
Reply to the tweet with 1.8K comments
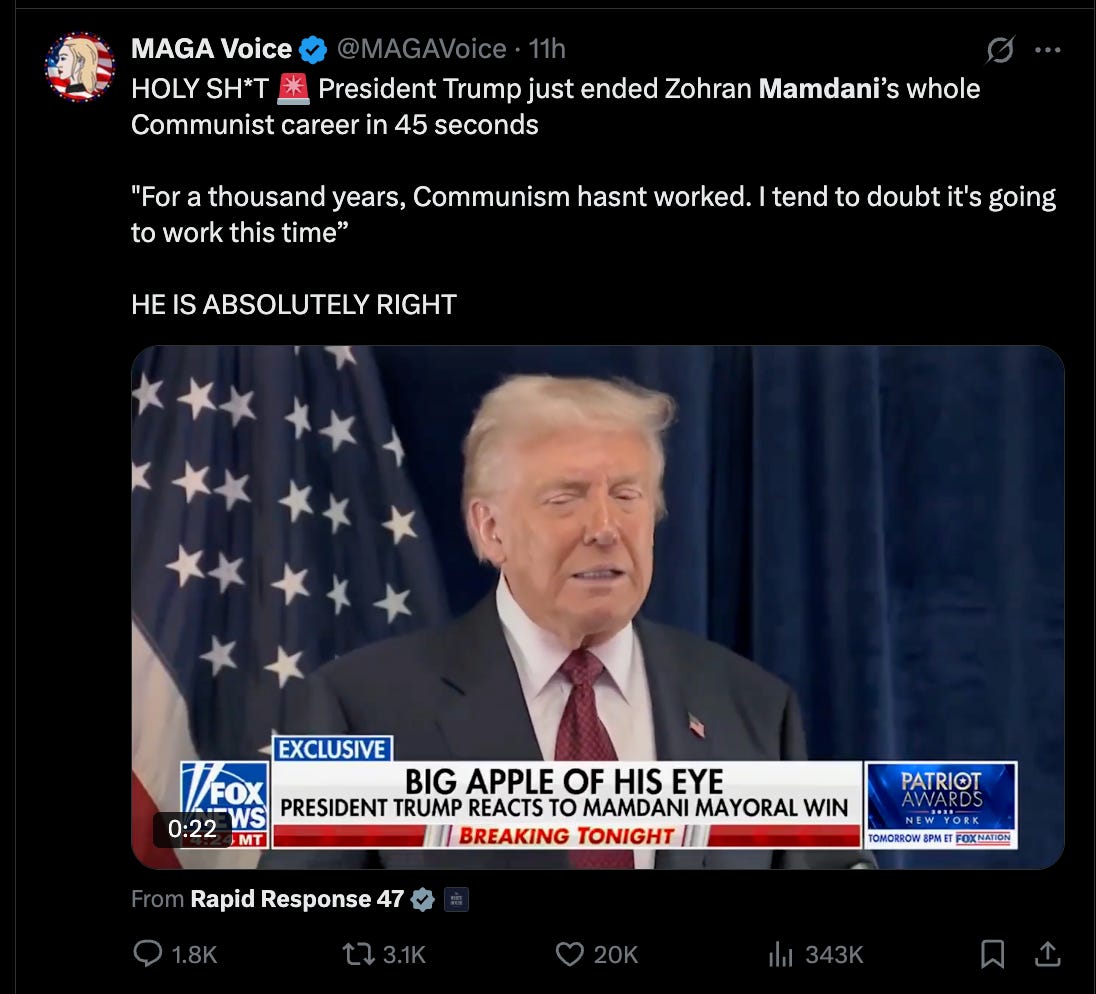point(175,954)
